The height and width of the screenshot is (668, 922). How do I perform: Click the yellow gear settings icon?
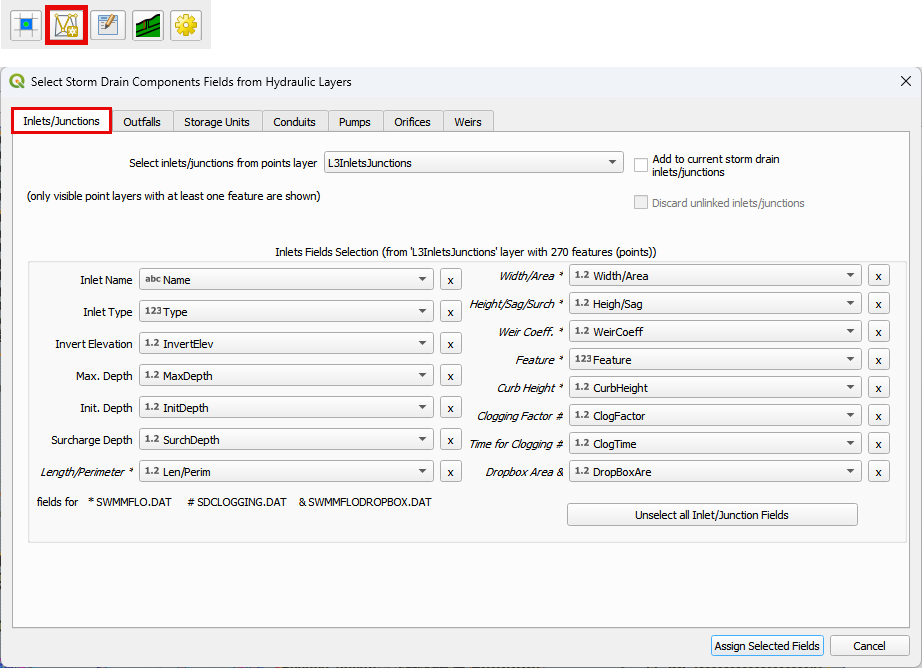186,25
